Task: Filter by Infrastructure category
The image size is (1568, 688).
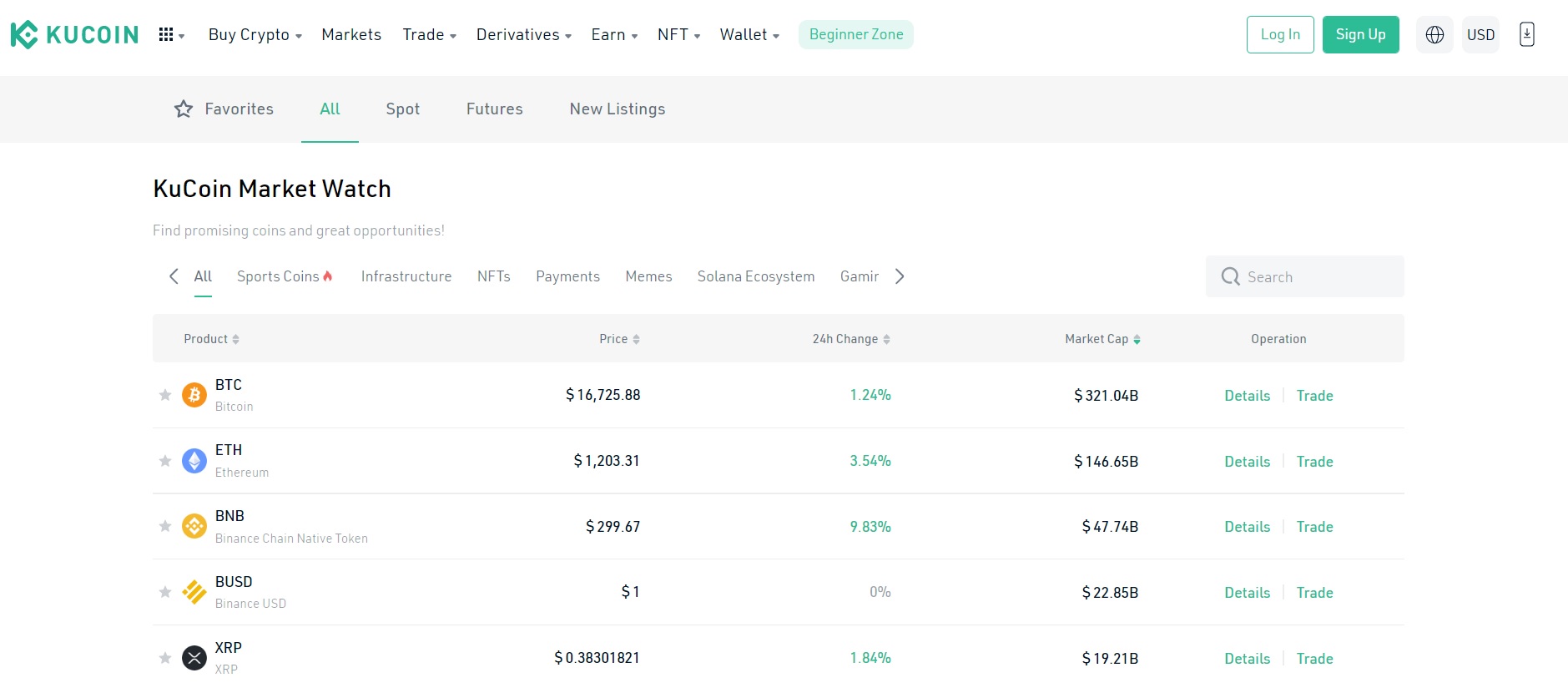Action: 406,276
